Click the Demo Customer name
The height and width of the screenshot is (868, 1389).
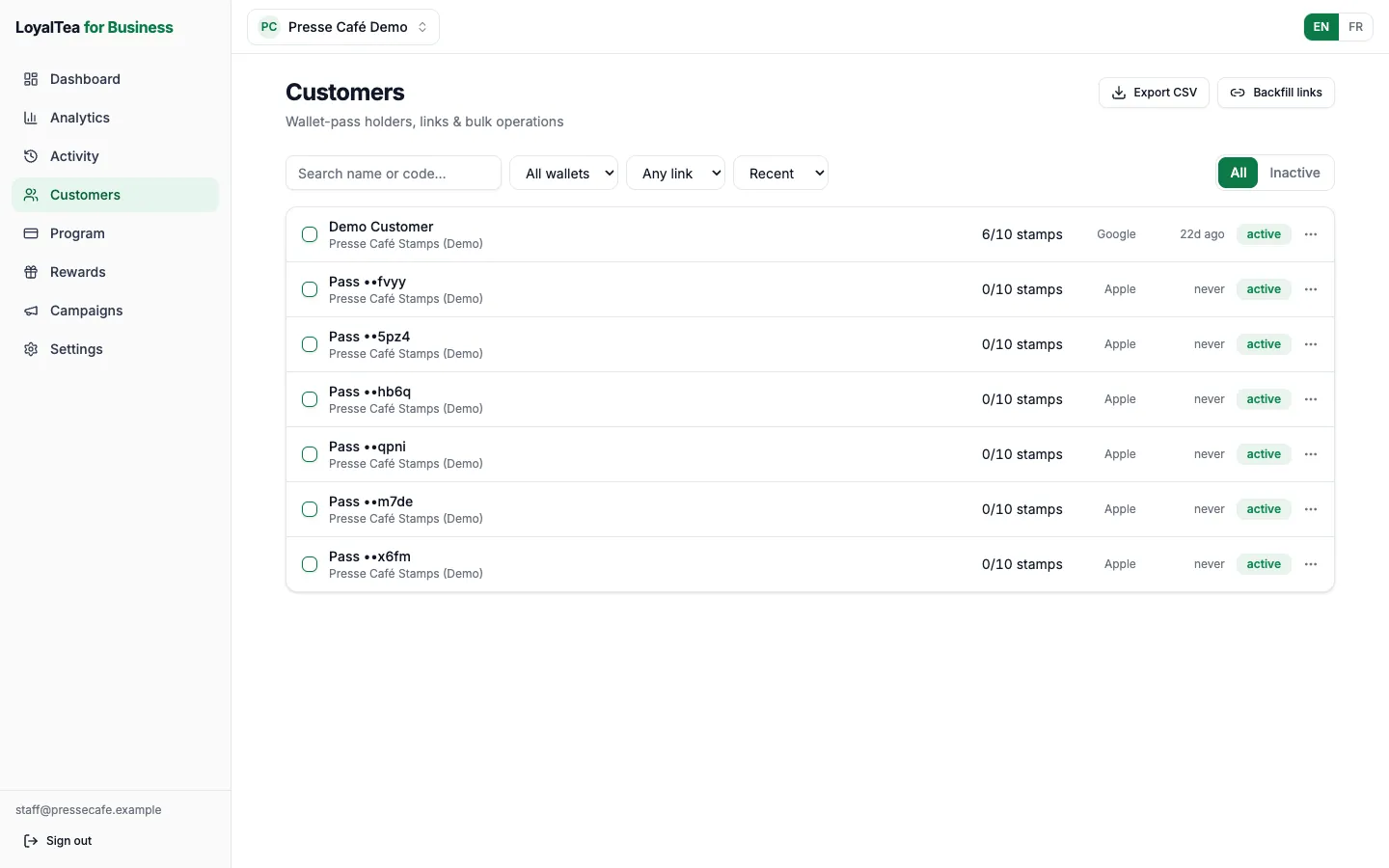point(381,227)
